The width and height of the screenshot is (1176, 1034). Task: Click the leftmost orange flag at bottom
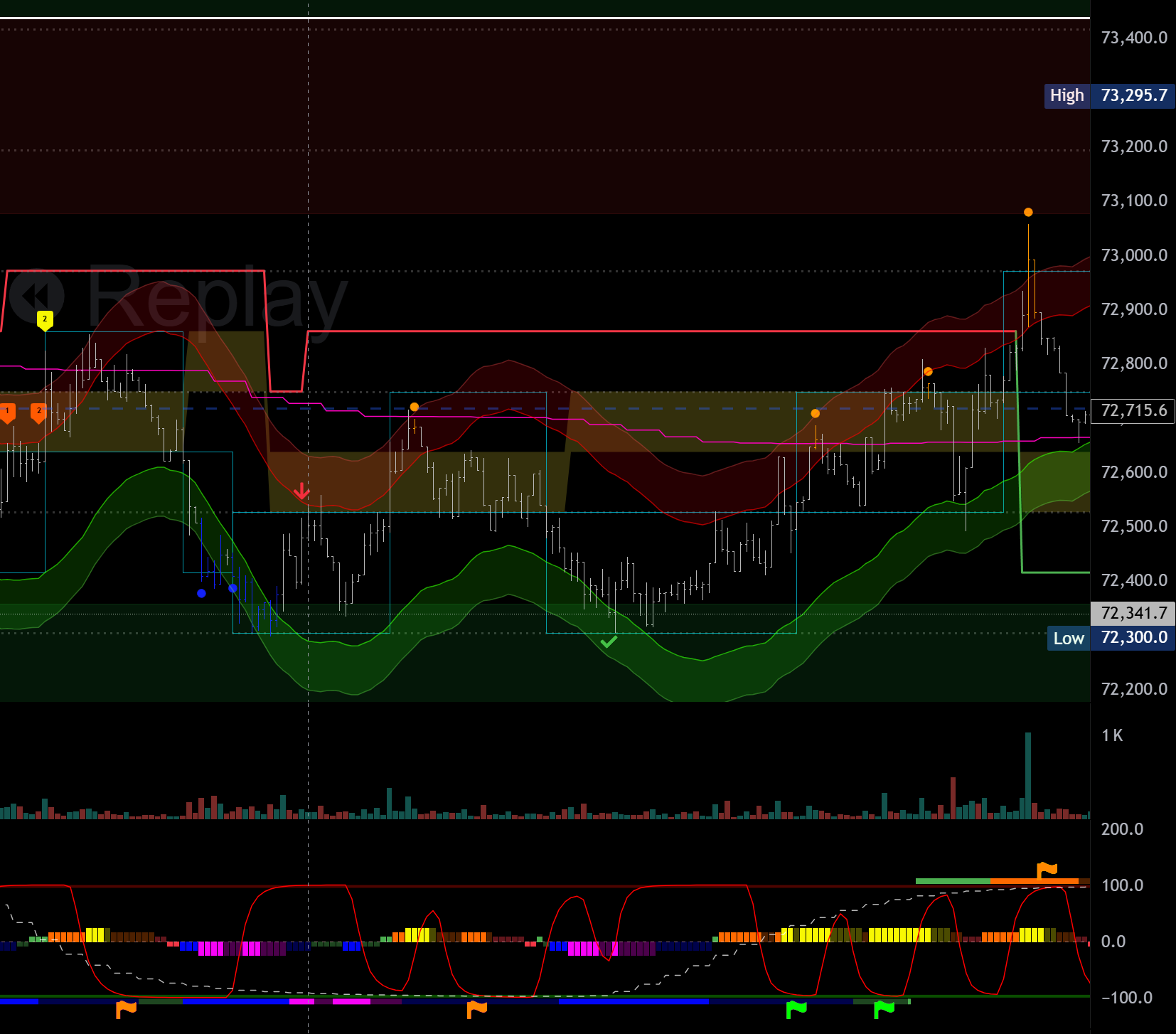coord(126,1008)
